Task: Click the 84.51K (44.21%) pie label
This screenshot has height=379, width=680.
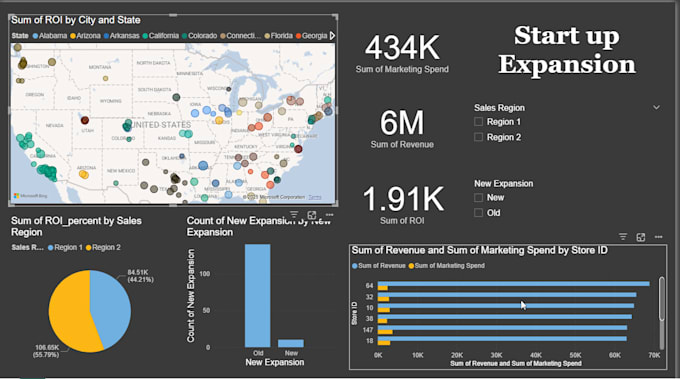Action: pos(140,276)
